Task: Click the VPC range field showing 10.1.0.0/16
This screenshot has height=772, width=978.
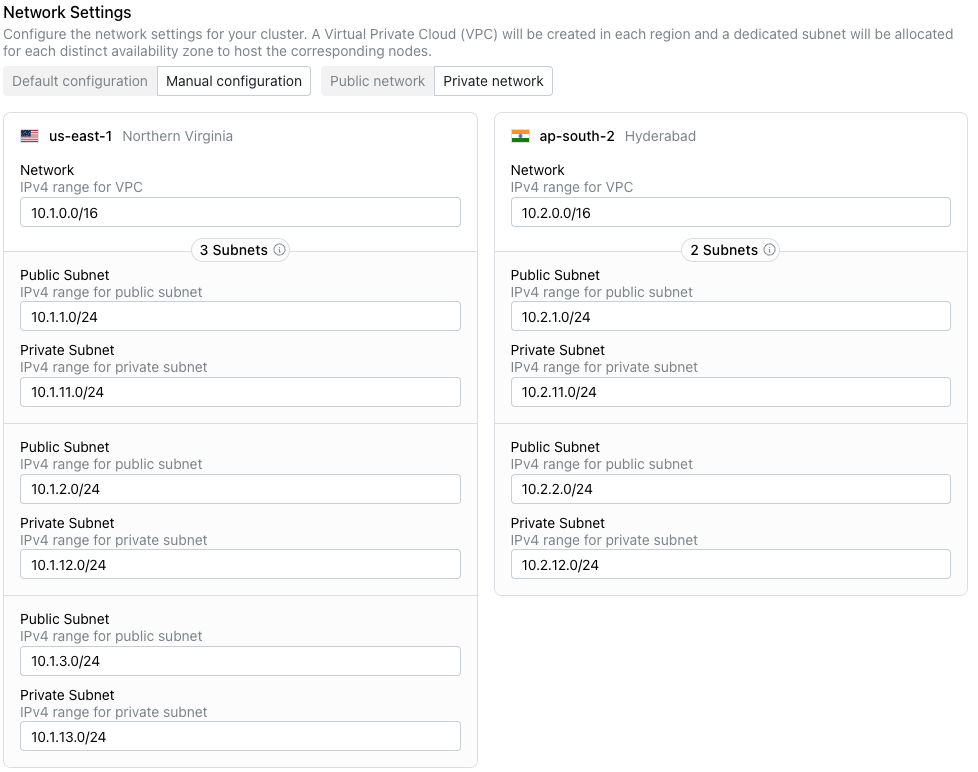Action: click(240, 212)
